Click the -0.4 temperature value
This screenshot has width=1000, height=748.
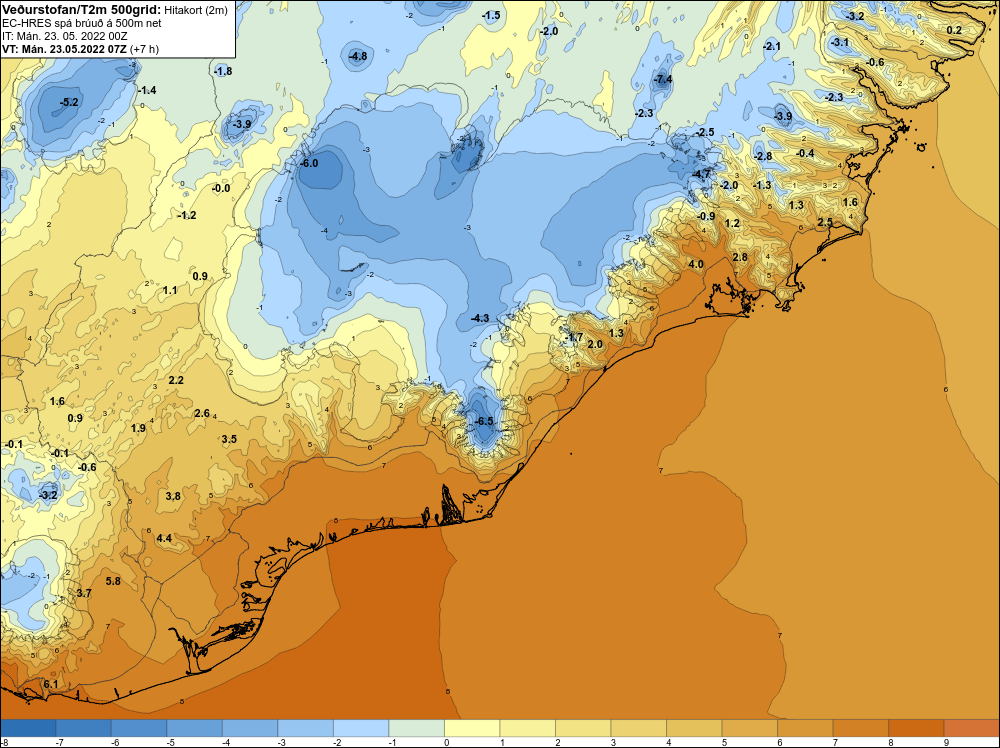[805, 154]
